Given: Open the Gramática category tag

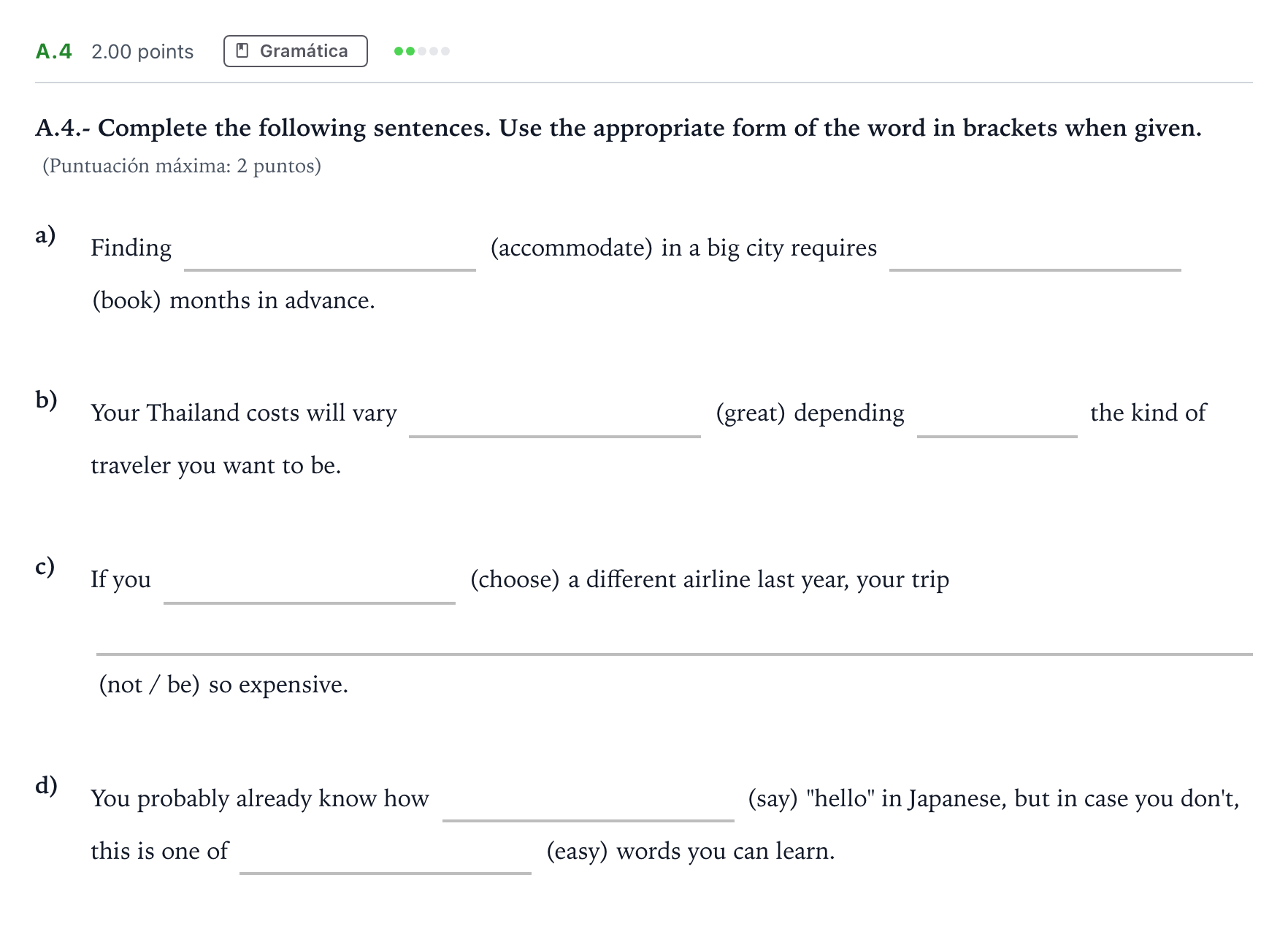Looking at the screenshot, I should pos(296,51).
